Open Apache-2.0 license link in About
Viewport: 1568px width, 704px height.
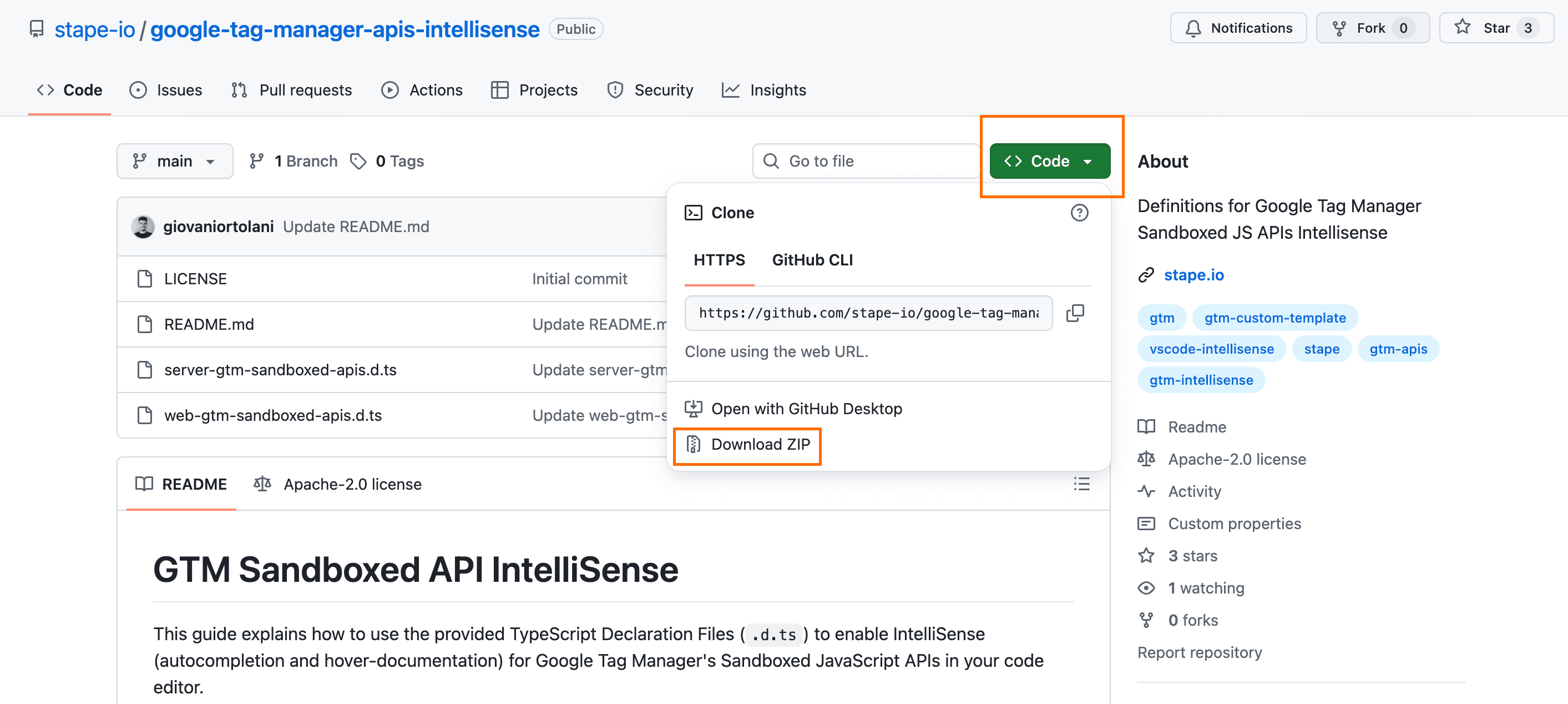pos(1237,459)
